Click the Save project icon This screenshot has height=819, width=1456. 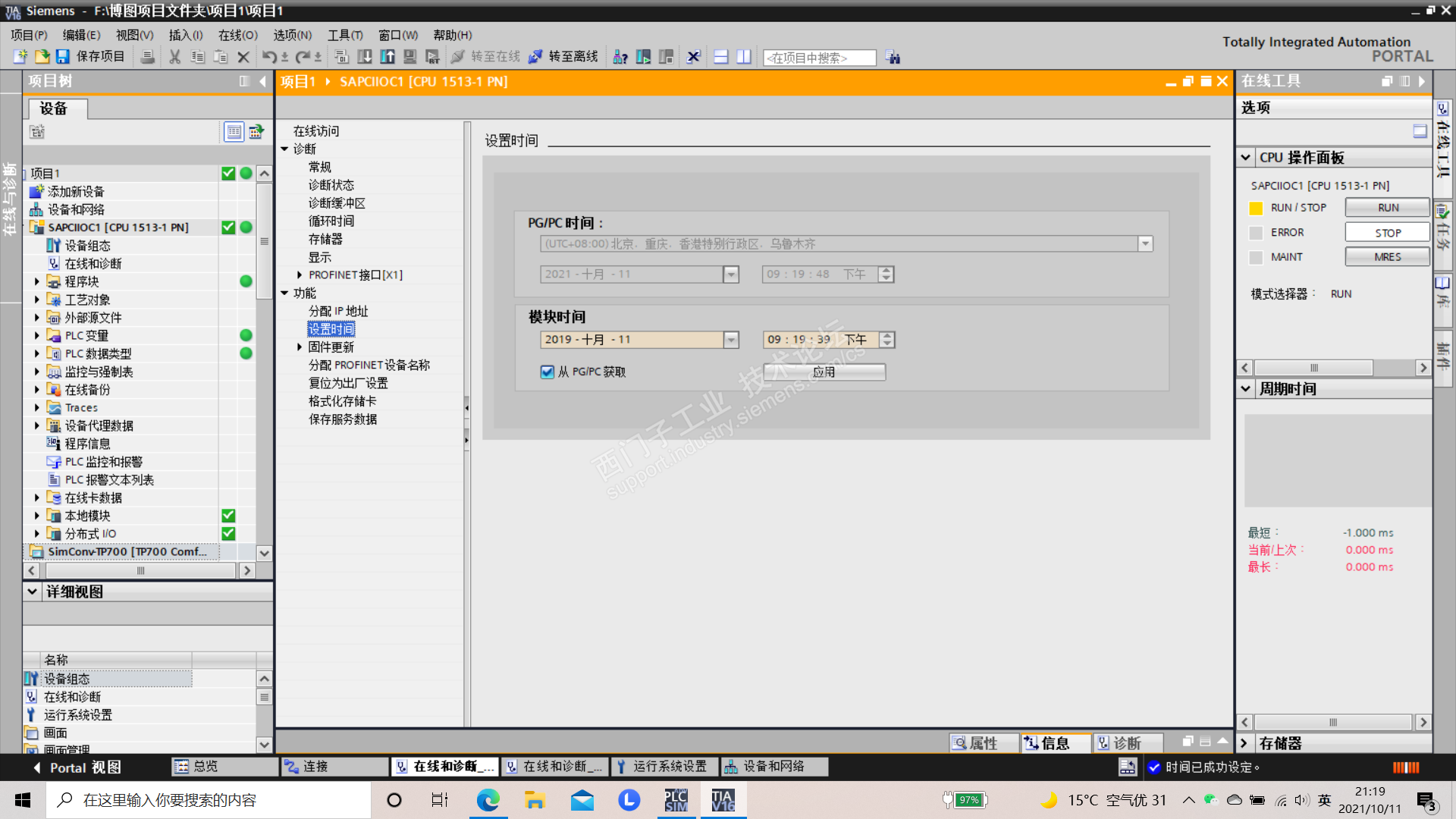(x=63, y=57)
